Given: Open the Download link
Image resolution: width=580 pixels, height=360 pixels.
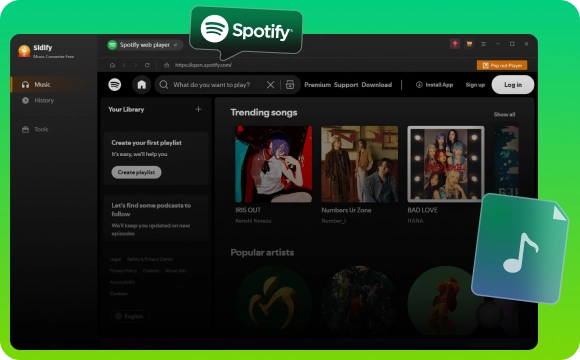Looking at the screenshot, I should point(377,85).
